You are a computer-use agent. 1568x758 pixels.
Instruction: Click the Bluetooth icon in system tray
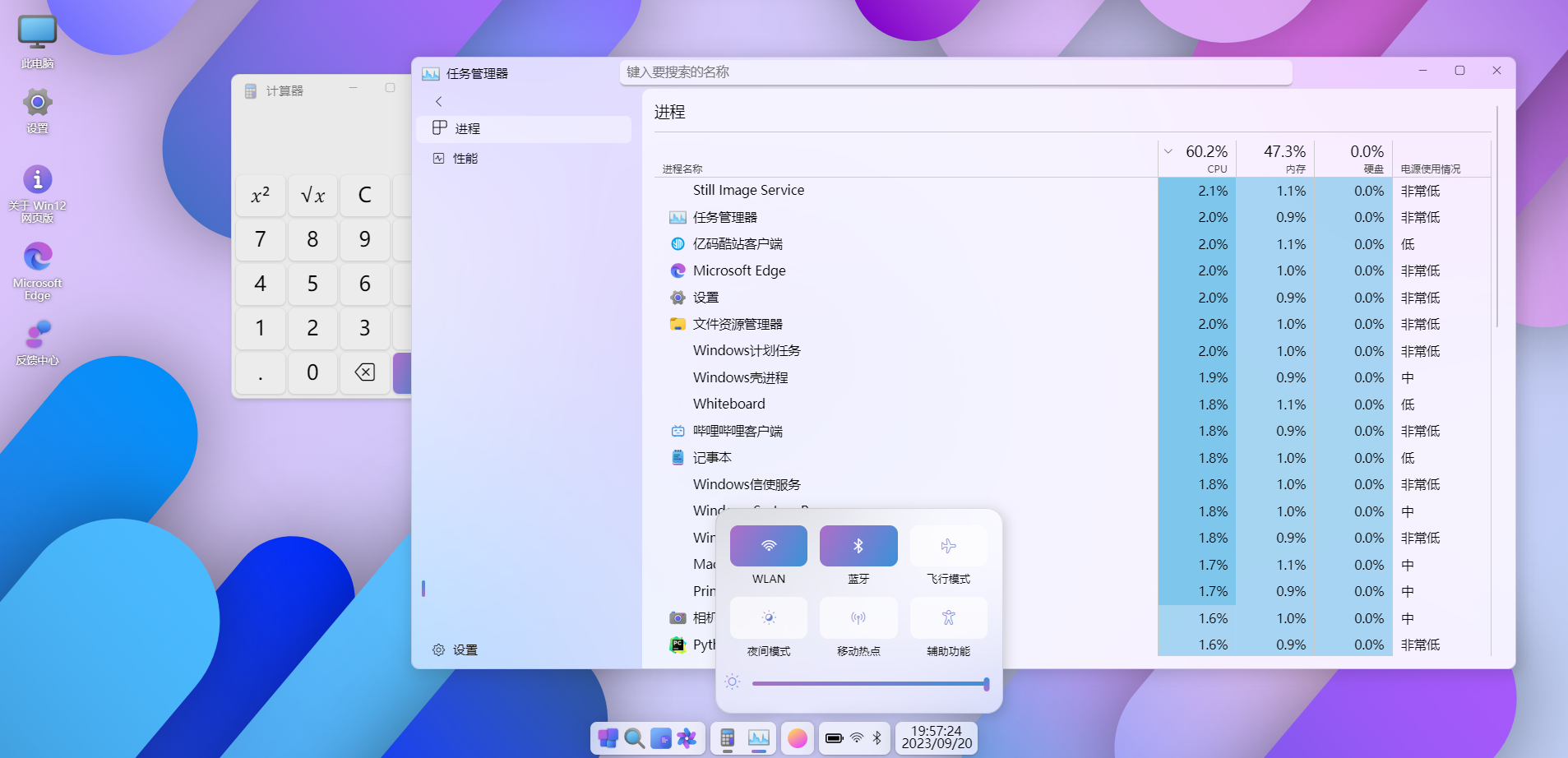(x=877, y=737)
